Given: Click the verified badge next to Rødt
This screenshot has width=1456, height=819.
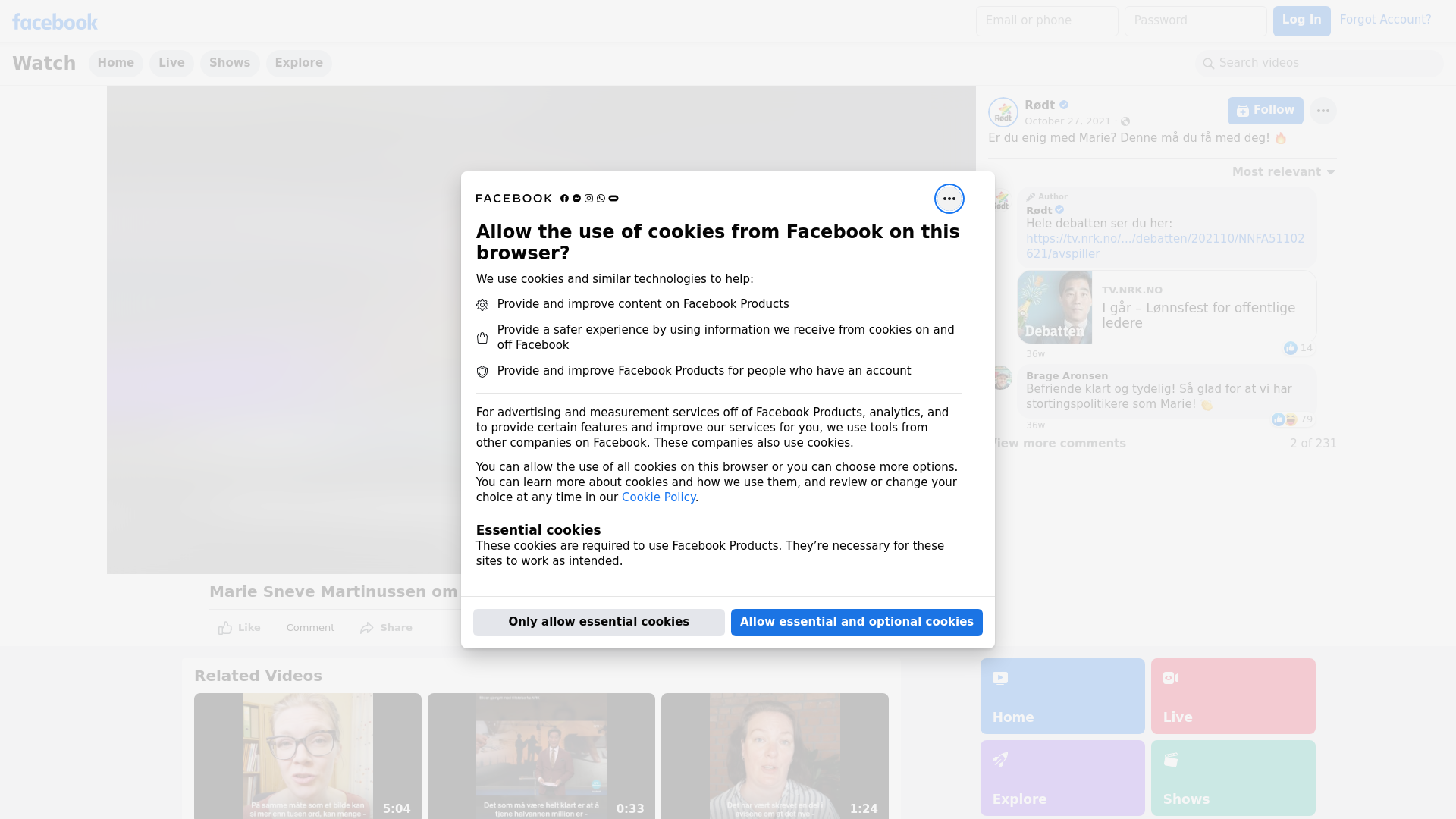Looking at the screenshot, I should pyautogui.click(x=1064, y=105).
